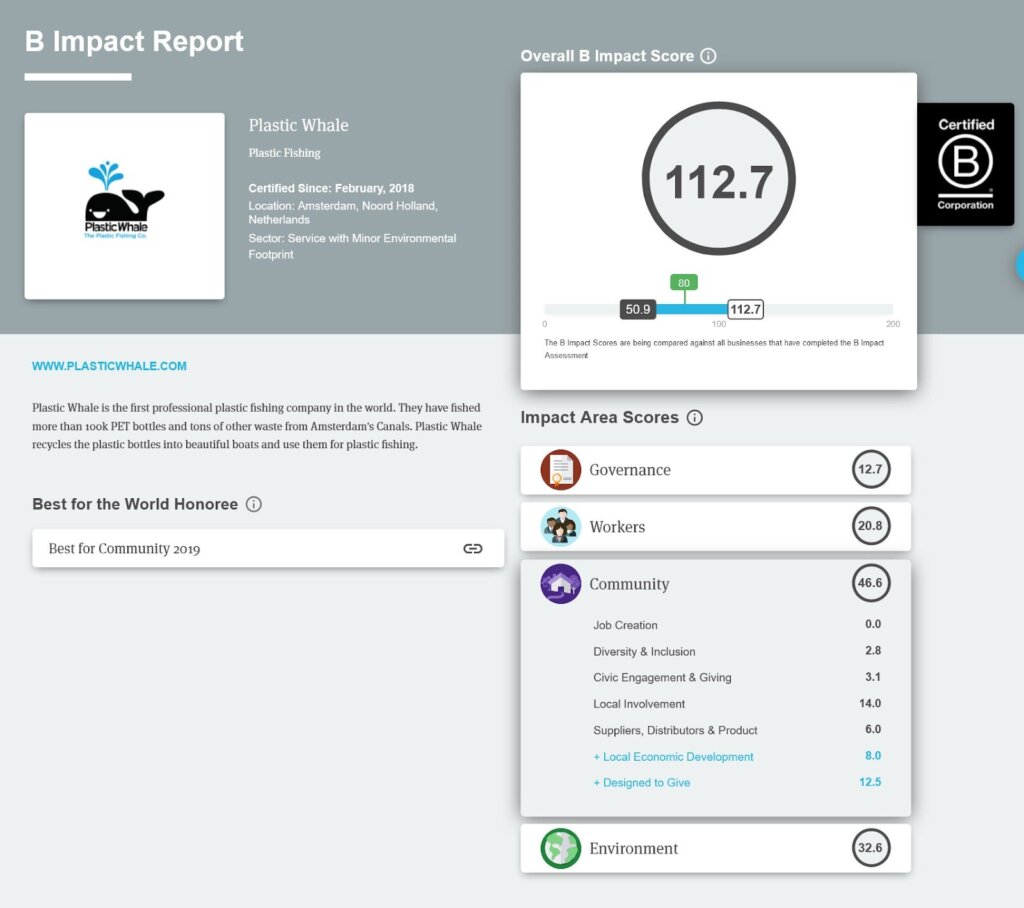Click the 12.7 Governance score circle
The height and width of the screenshot is (908, 1024).
pos(871,469)
